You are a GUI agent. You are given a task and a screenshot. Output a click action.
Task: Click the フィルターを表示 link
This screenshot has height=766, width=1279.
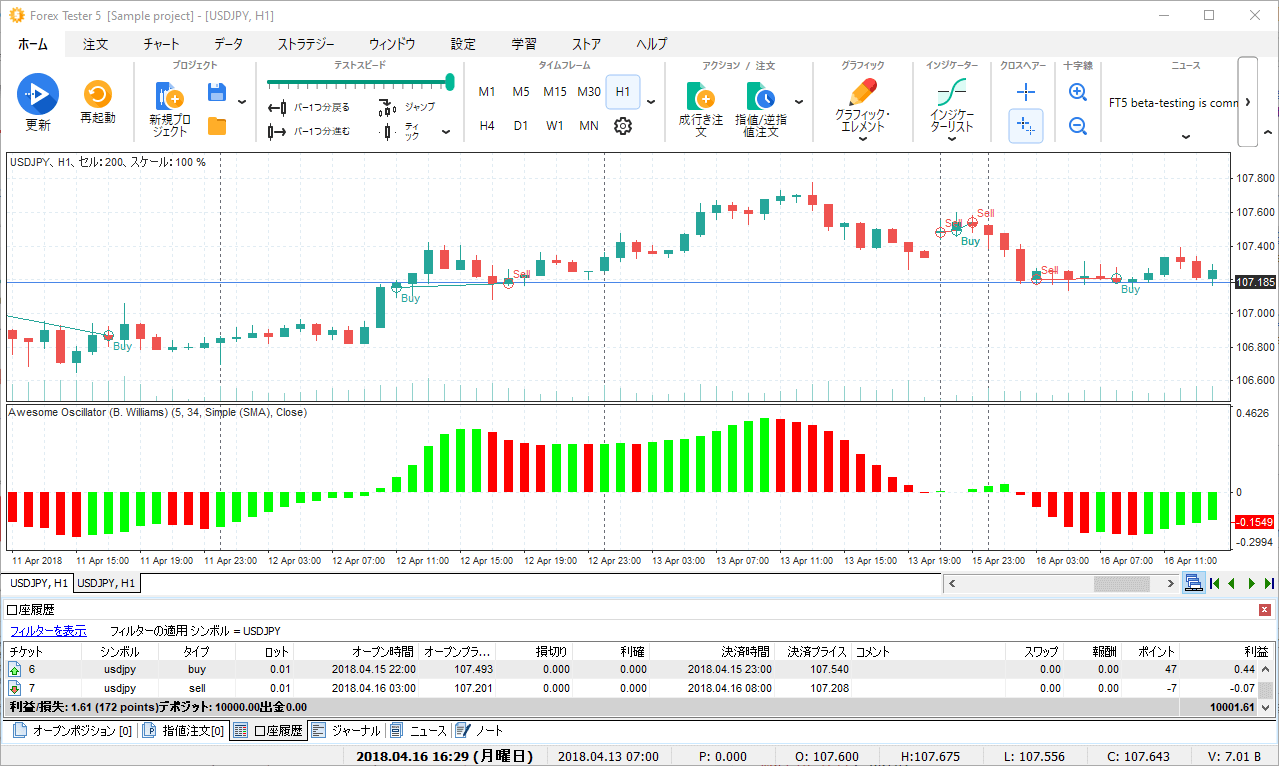coord(48,631)
